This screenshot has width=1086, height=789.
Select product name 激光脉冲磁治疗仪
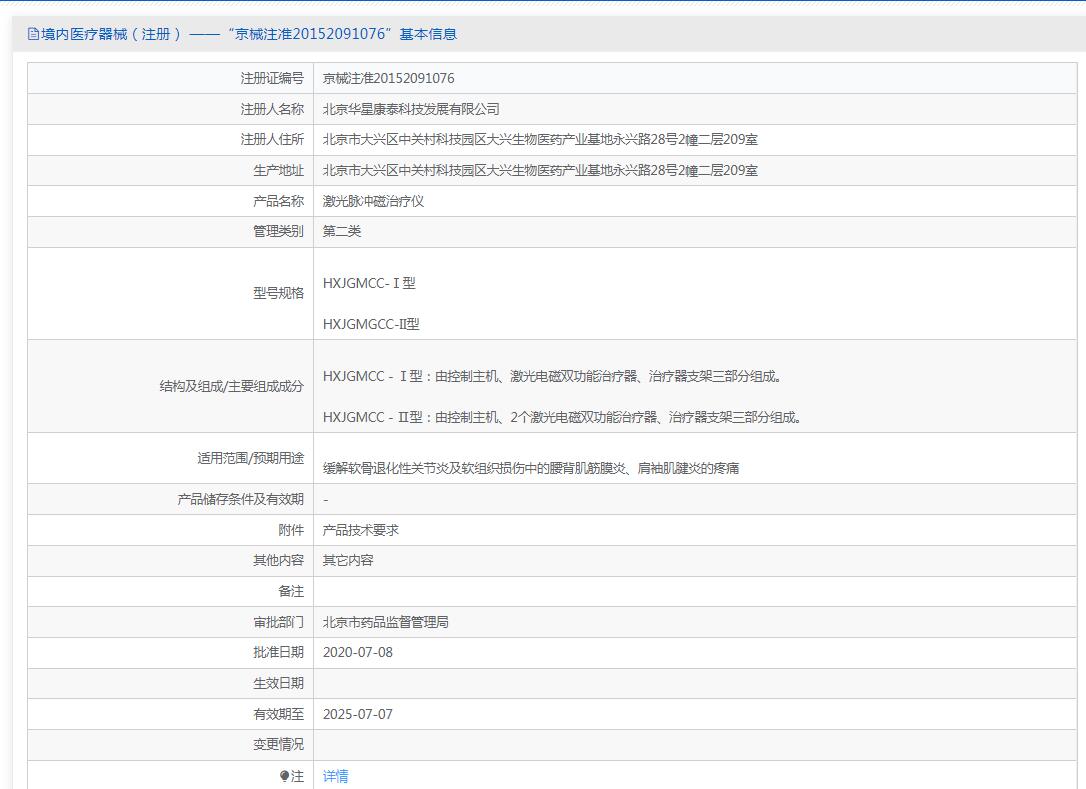tap(373, 201)
